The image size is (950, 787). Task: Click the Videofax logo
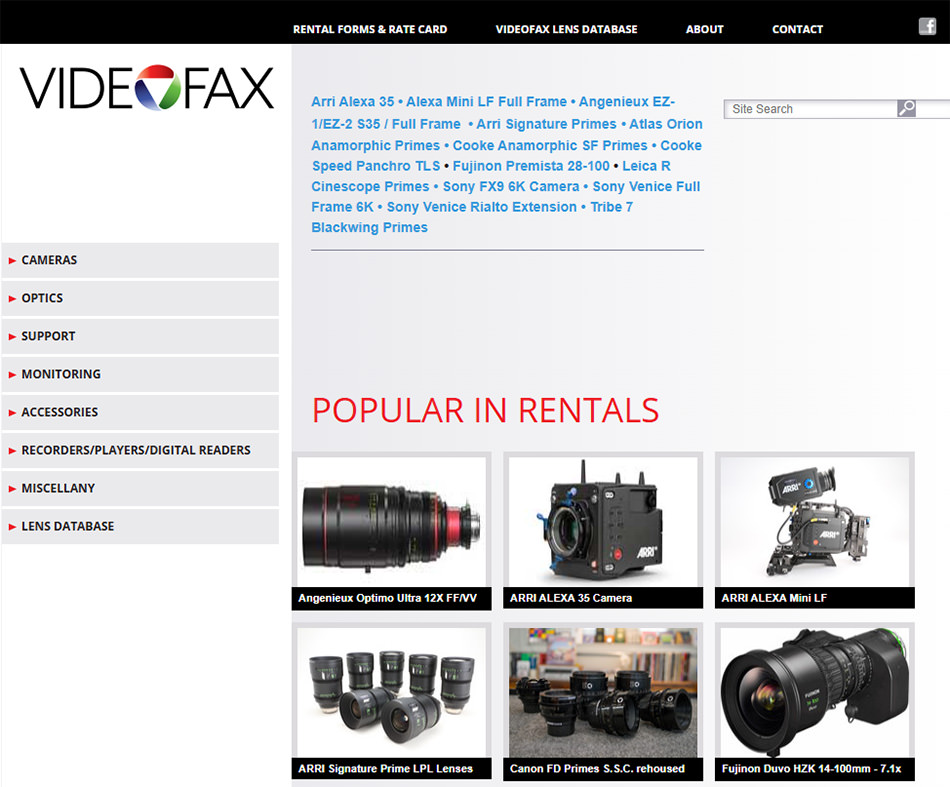(147, 88)
